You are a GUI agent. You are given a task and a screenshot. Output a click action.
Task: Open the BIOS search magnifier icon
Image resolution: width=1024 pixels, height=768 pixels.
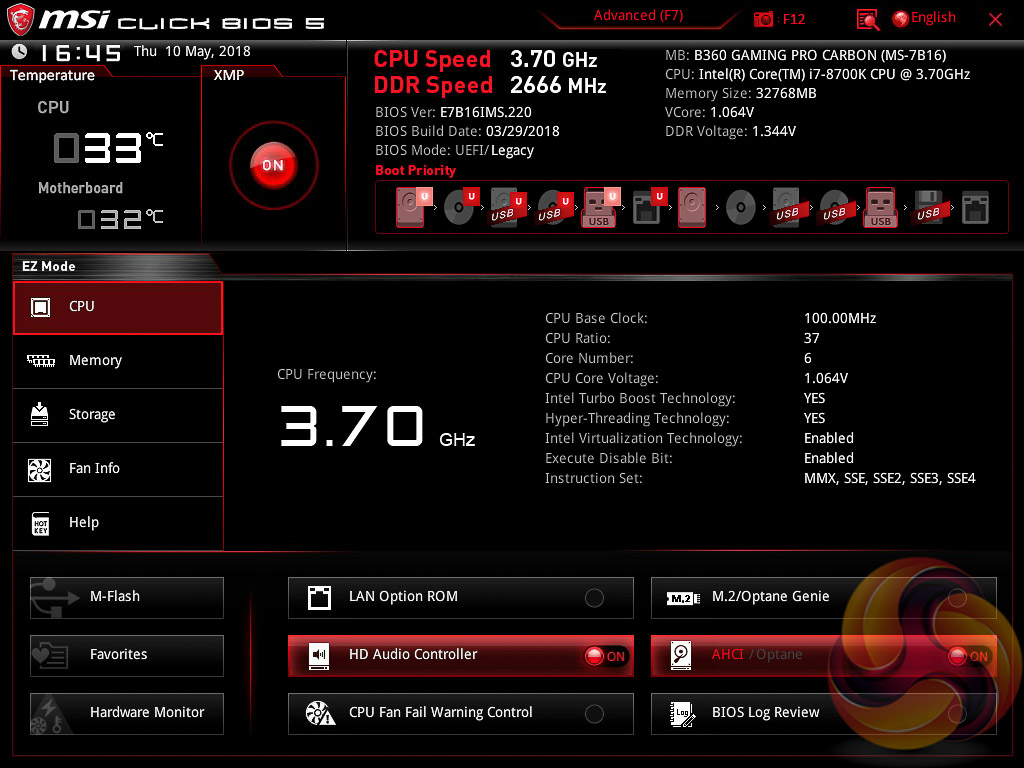pos(867,19)
